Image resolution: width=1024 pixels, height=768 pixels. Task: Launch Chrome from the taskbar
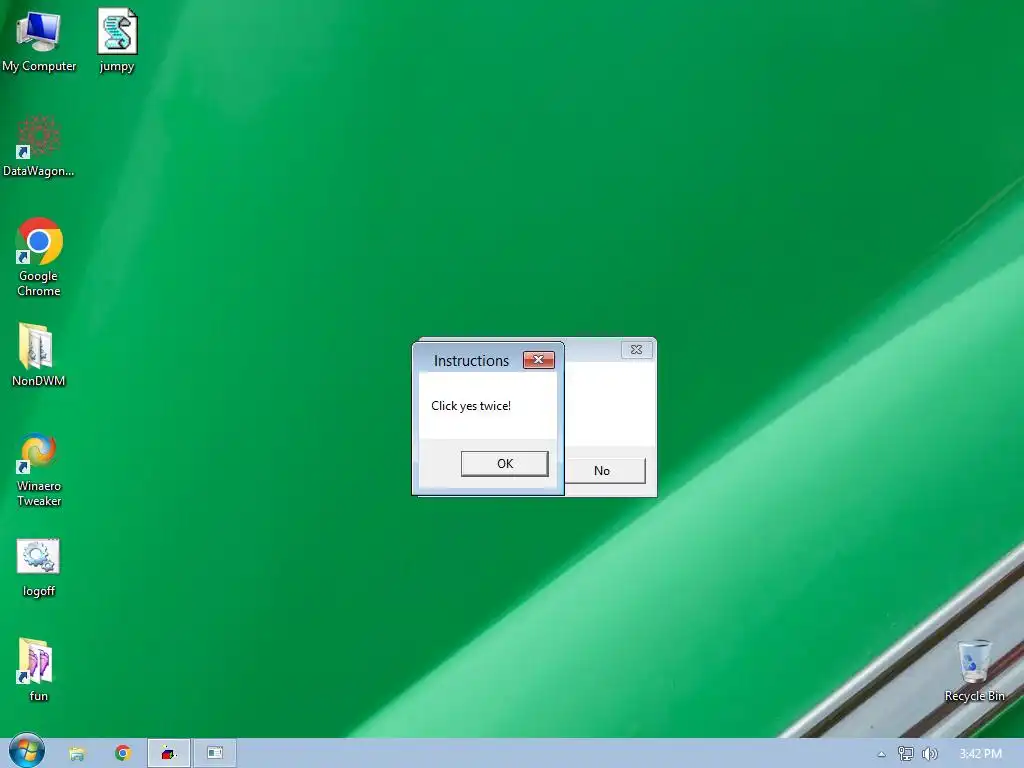coord(123,753)
